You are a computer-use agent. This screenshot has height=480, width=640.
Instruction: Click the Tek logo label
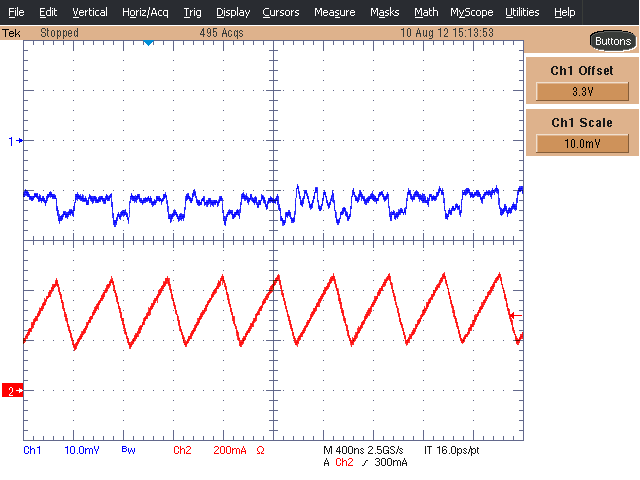click(11, 33)
